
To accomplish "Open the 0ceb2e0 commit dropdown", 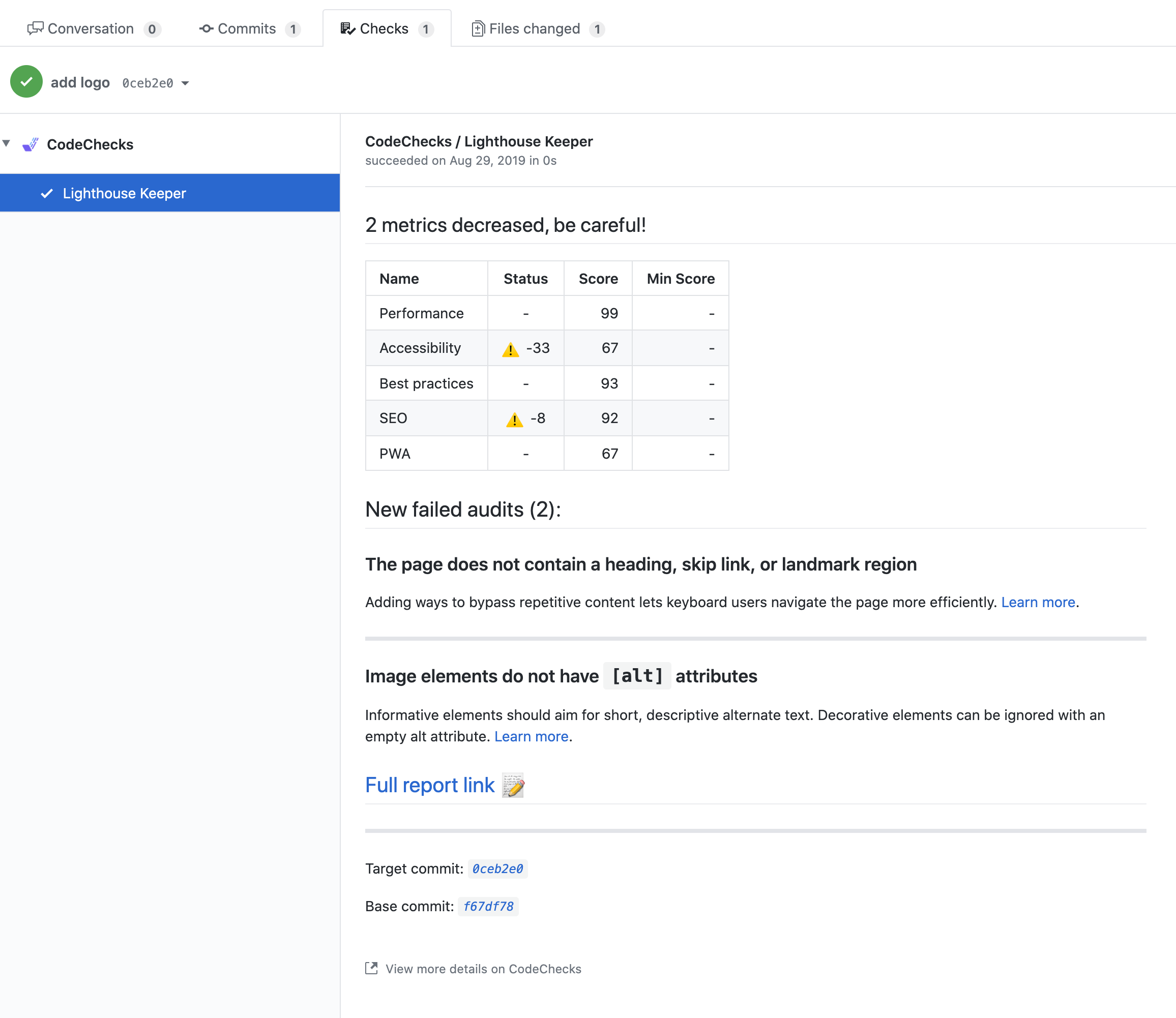I will [185, 83].
